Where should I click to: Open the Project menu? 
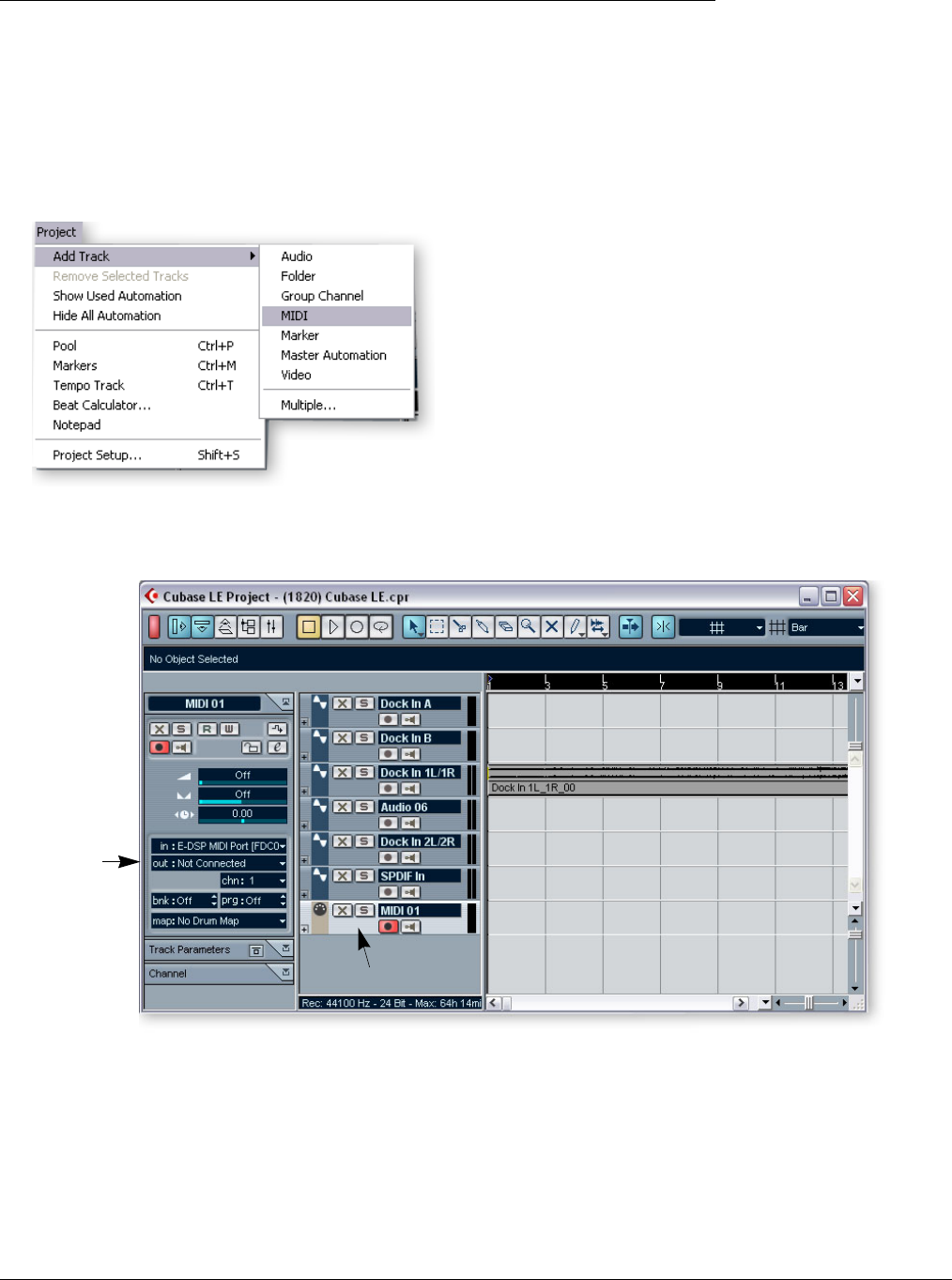click(x=56, y=232)
